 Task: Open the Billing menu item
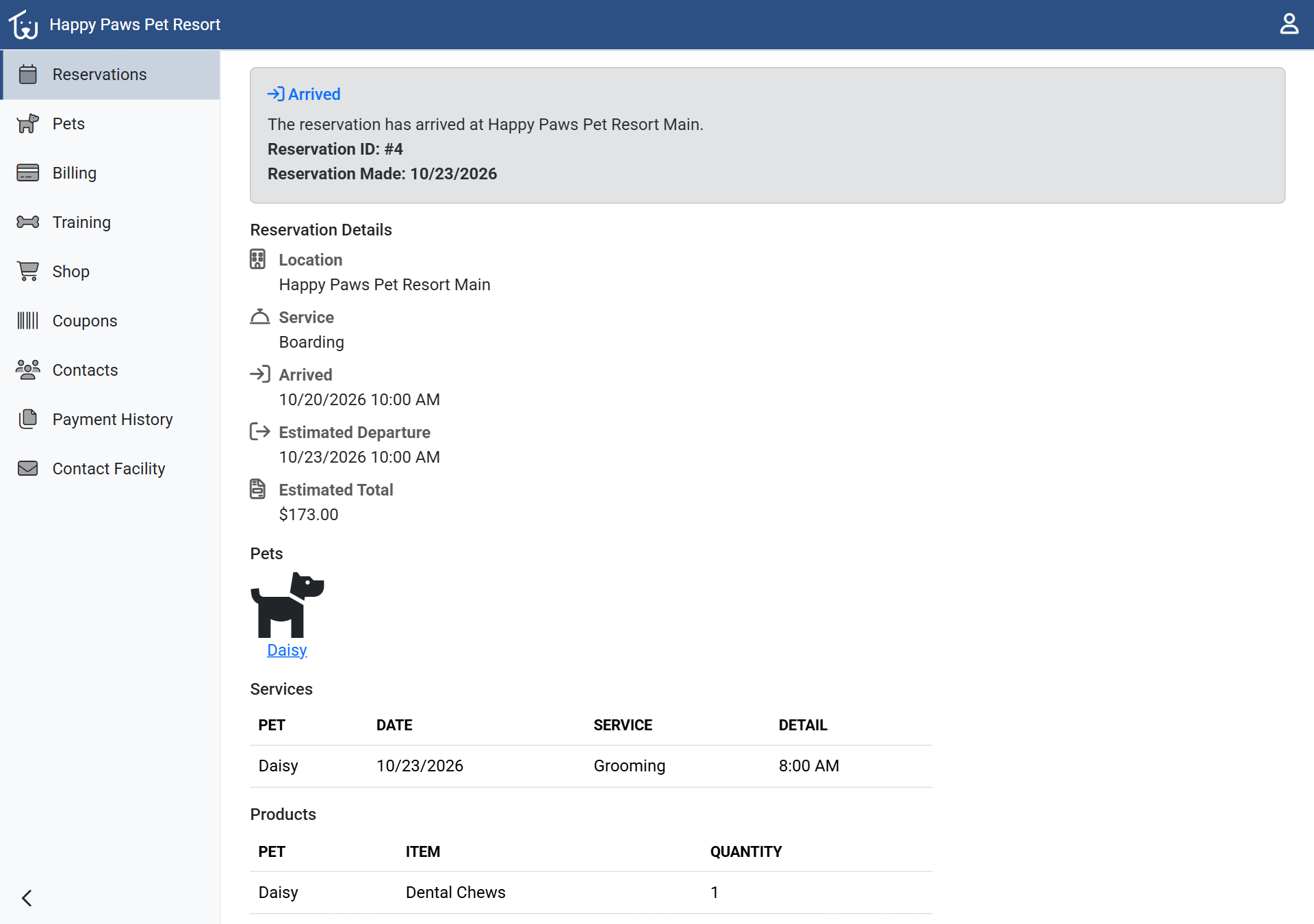click(x=111, y=173)
